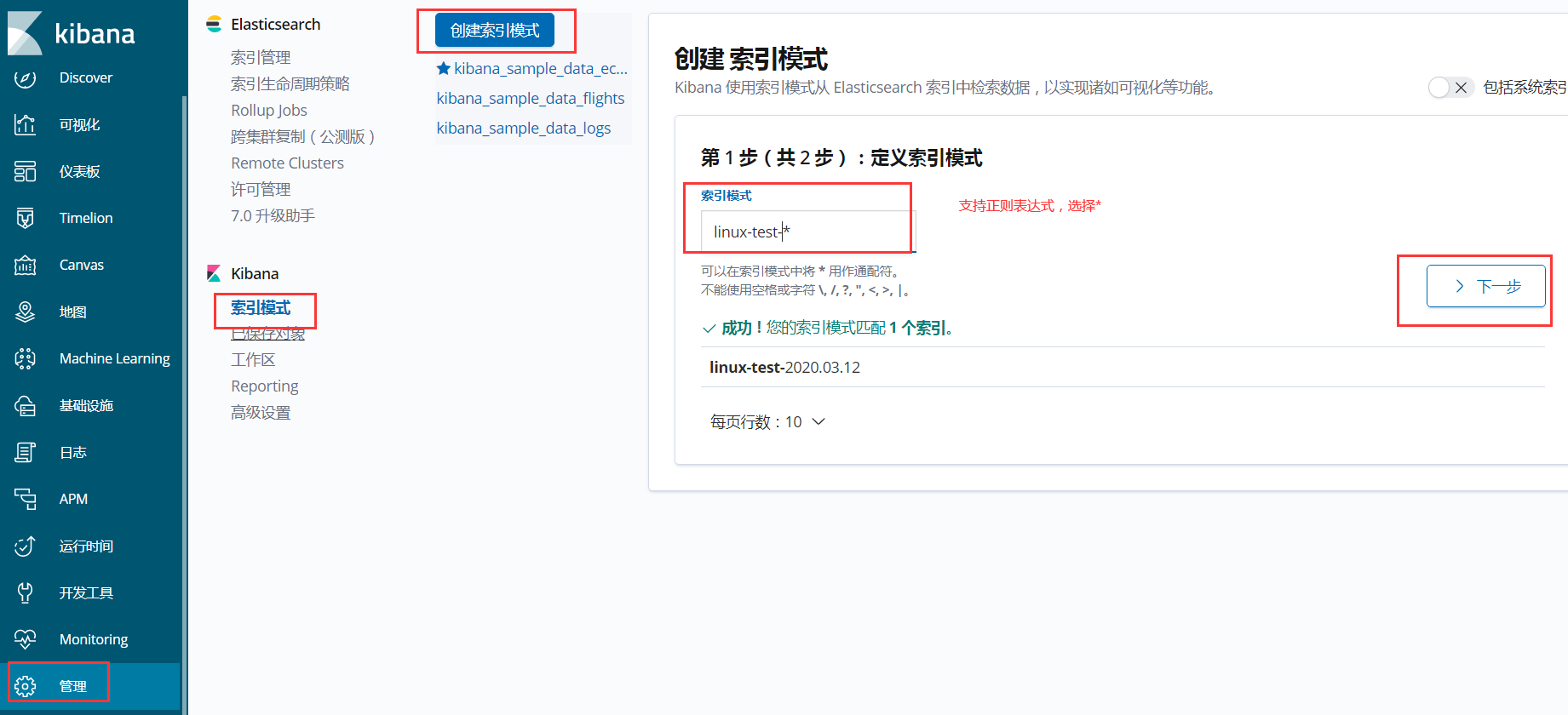Click the matched index linux-test-2020.03.12

tap(784, 368)
